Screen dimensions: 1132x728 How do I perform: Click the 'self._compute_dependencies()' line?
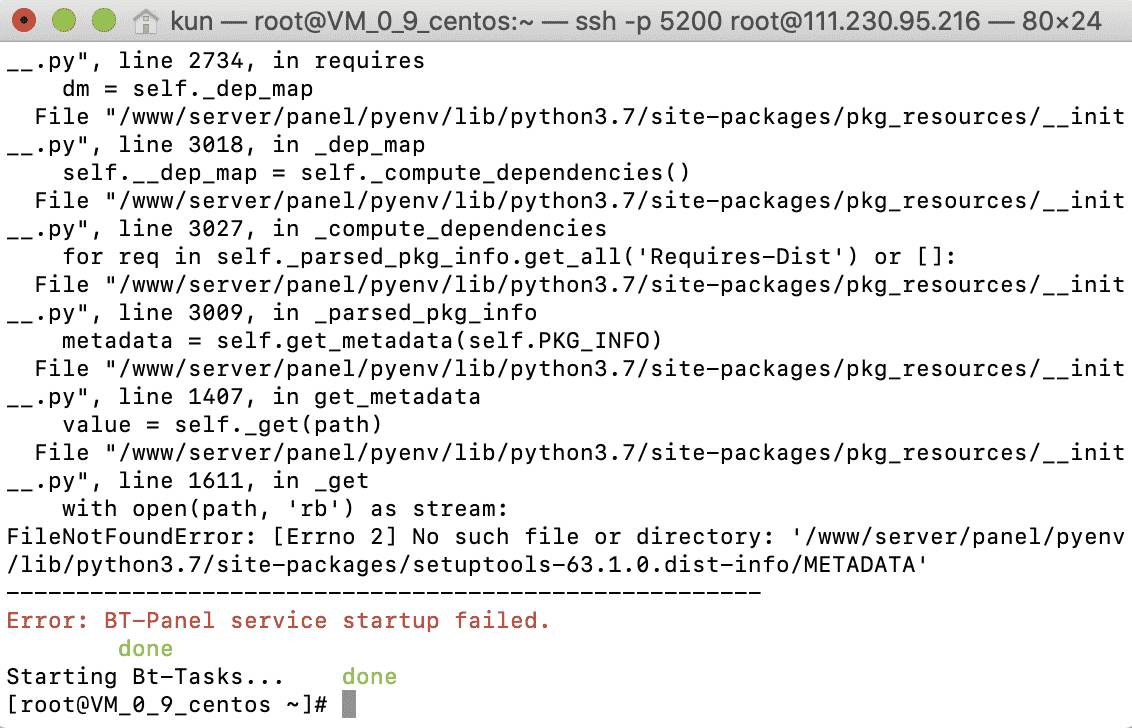pos(376,173)
